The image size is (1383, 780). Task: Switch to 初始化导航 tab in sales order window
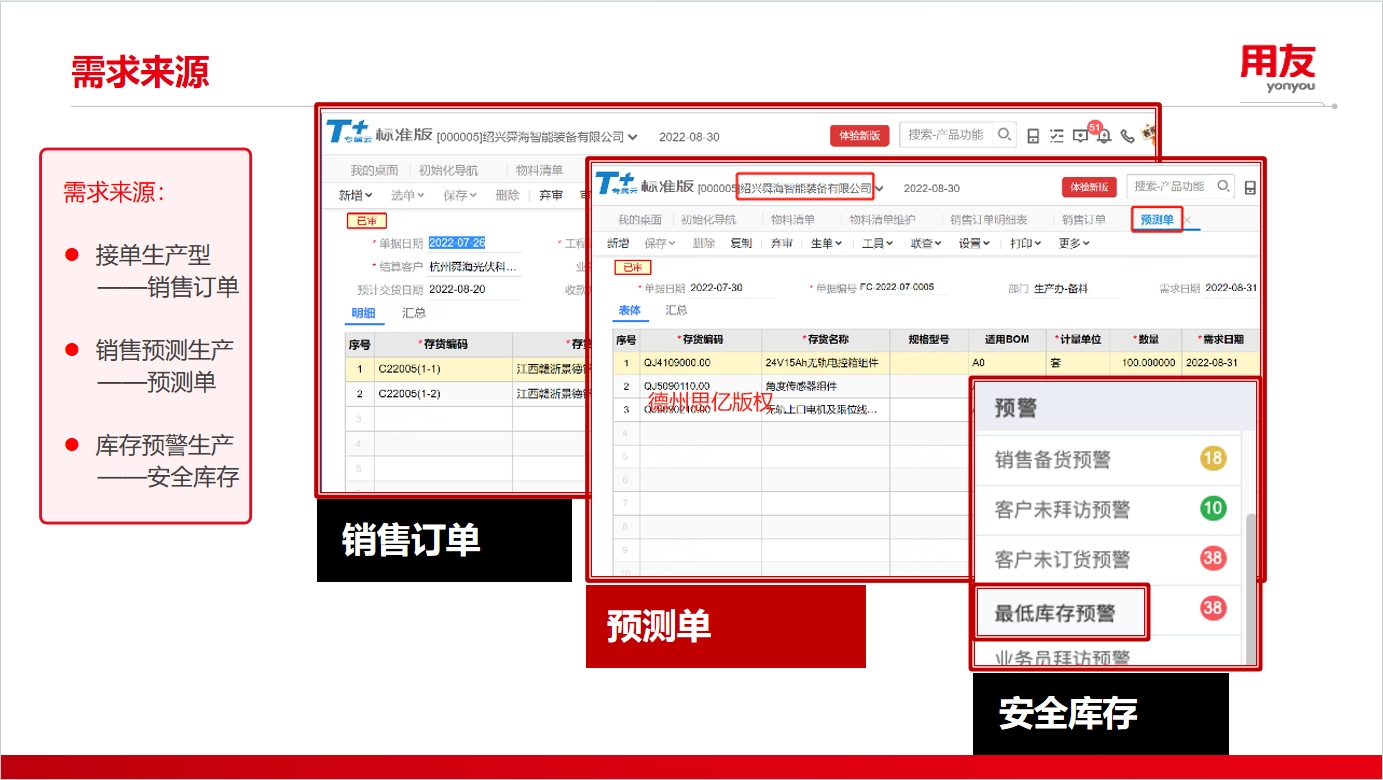pyautogui.click(x=448, y=170)
